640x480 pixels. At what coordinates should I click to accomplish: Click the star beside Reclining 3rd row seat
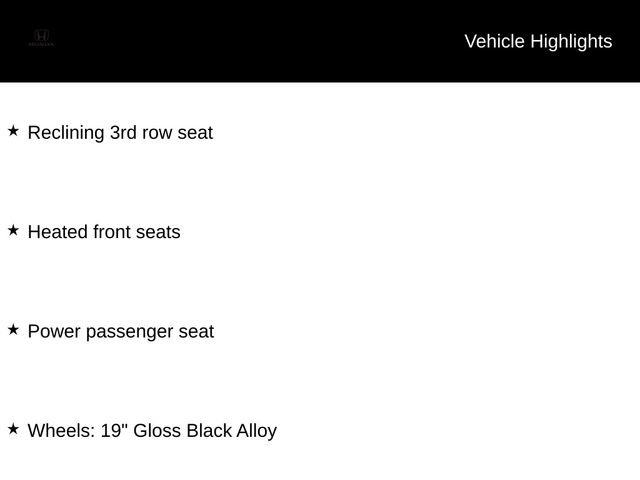13,131
